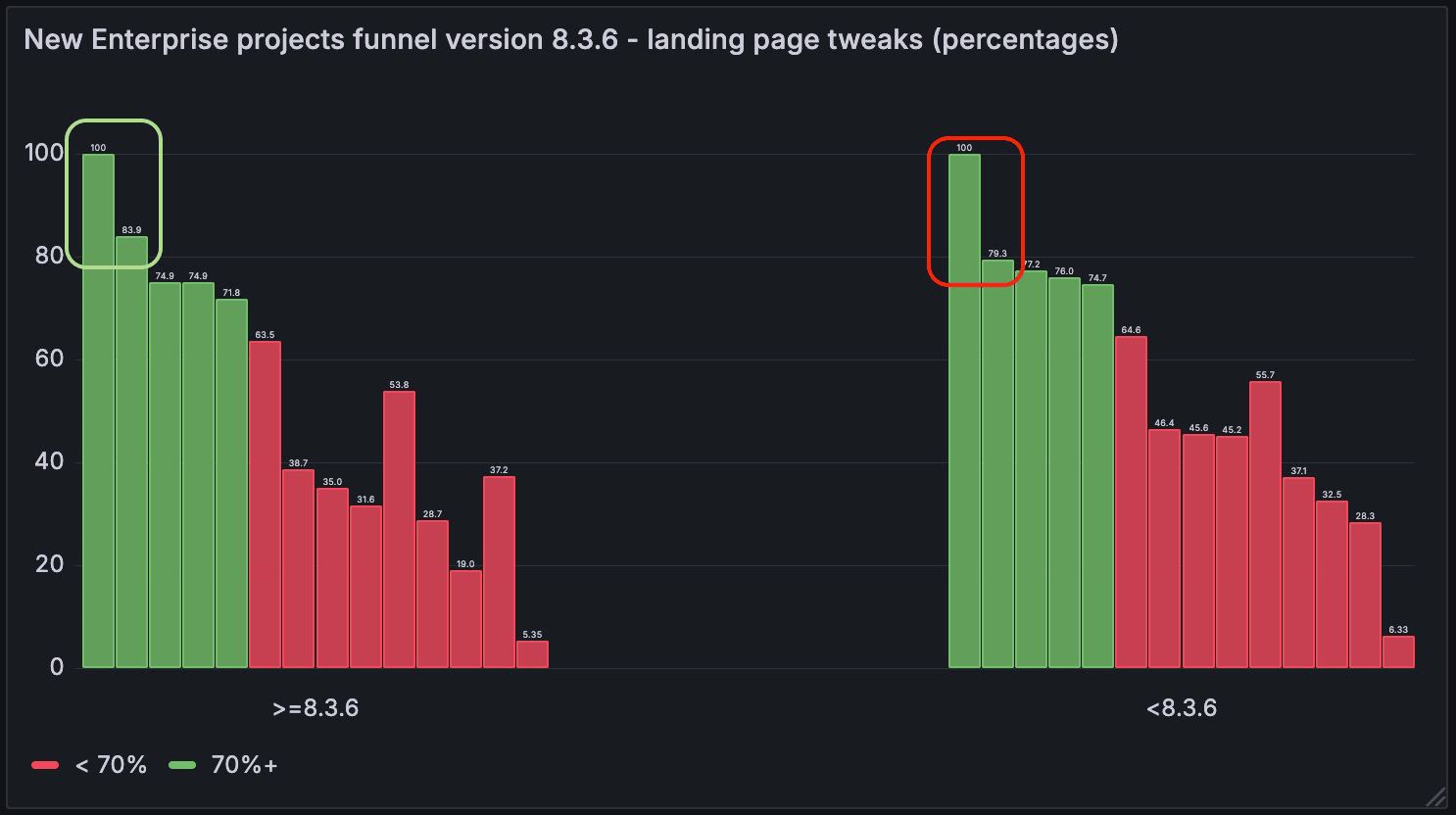The image size is (1456, 815).
Task: Open the panel title menu for New Enterprise projects funnel
Action: (570, 39)
